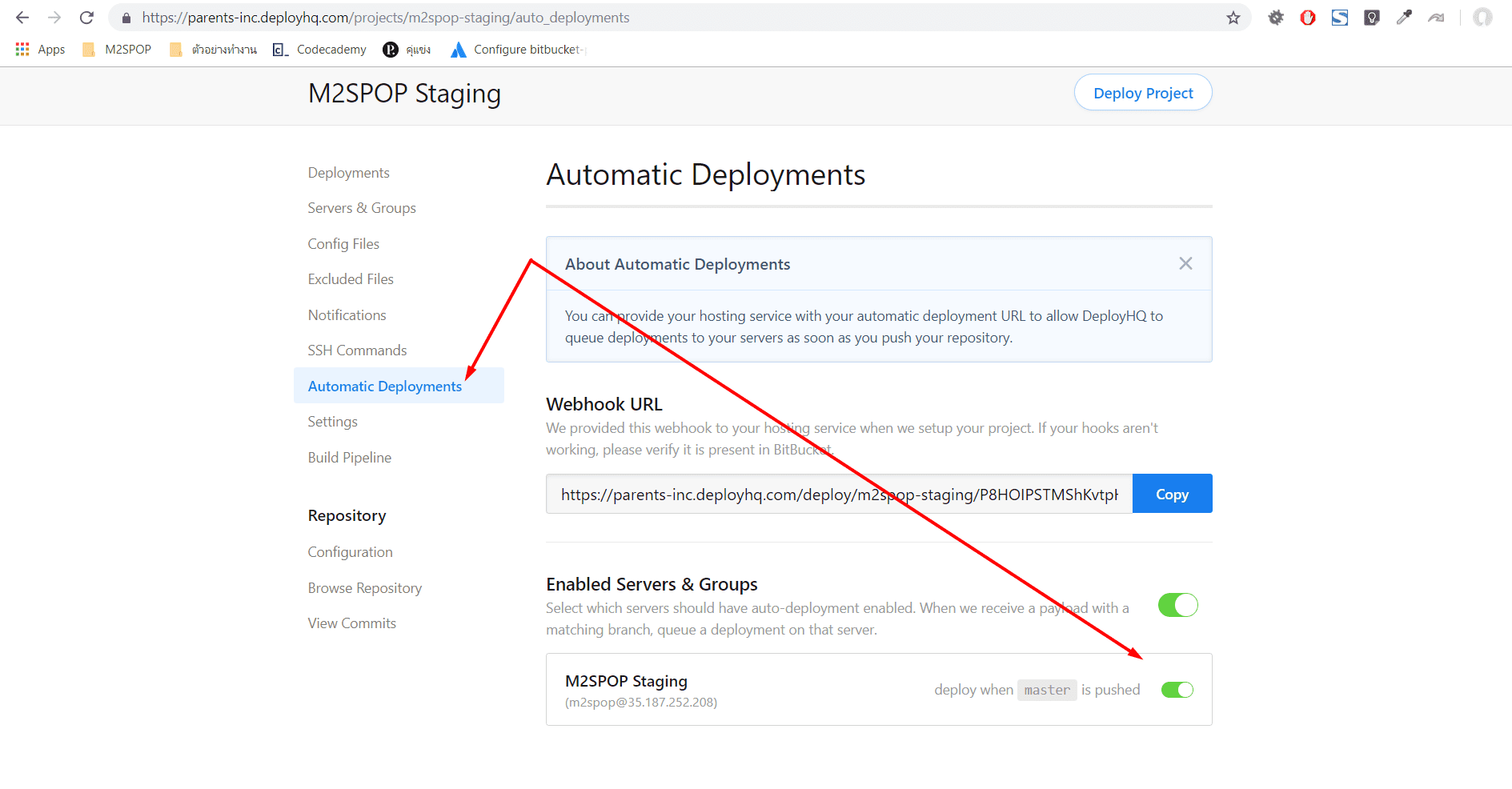Open the AdBlock extension icon
Viewport: 1512px width, 789px height.
(1308, 17)
